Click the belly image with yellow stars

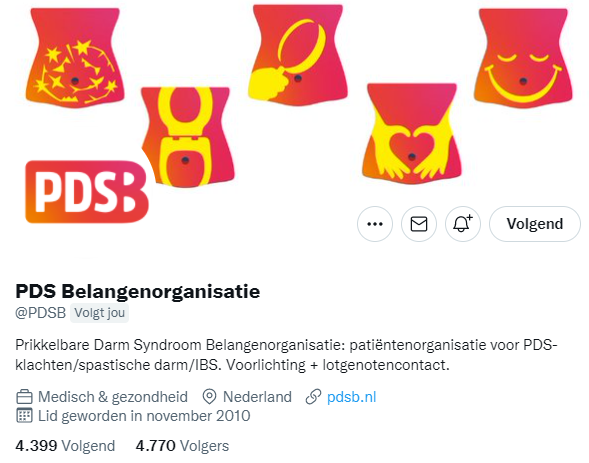tap(75, 57)
